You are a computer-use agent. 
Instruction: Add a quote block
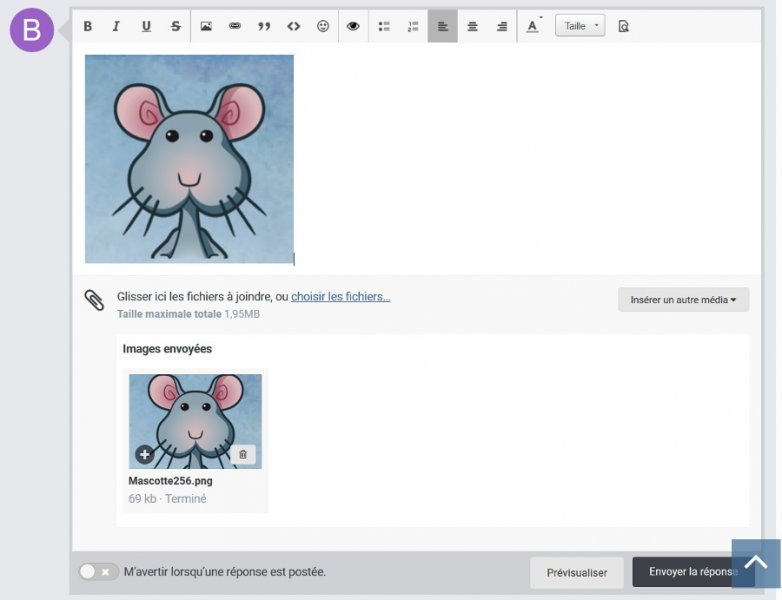(264, 26)
